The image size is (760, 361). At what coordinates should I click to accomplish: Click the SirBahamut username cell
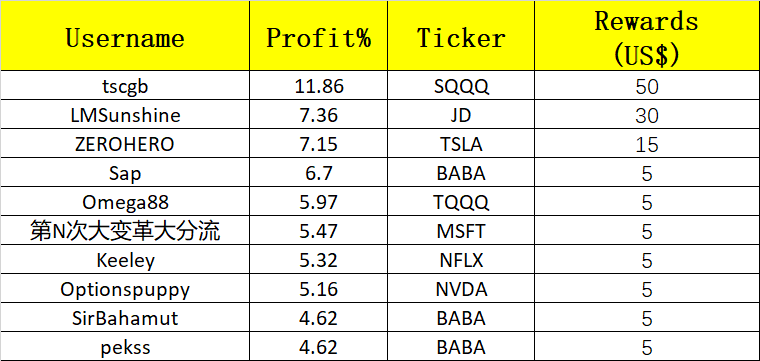point(125,318)
